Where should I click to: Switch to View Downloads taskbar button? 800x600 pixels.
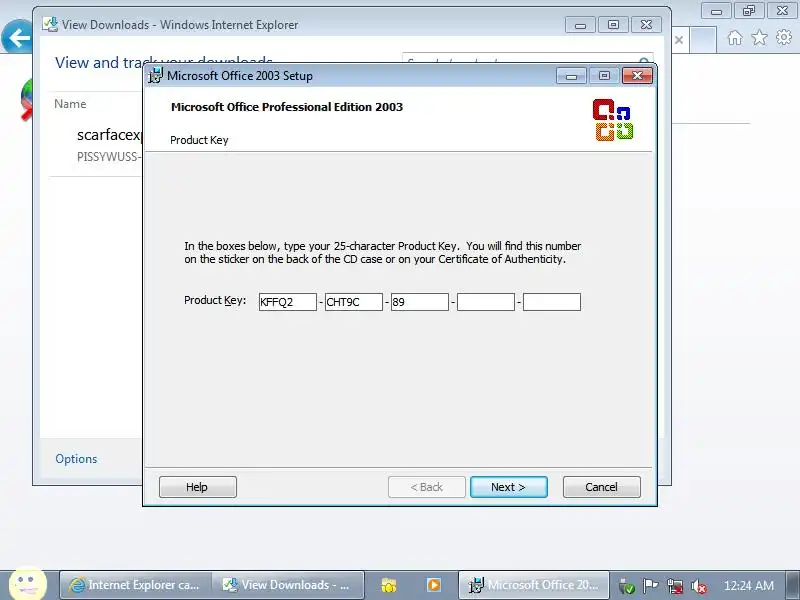pos(288,585)
